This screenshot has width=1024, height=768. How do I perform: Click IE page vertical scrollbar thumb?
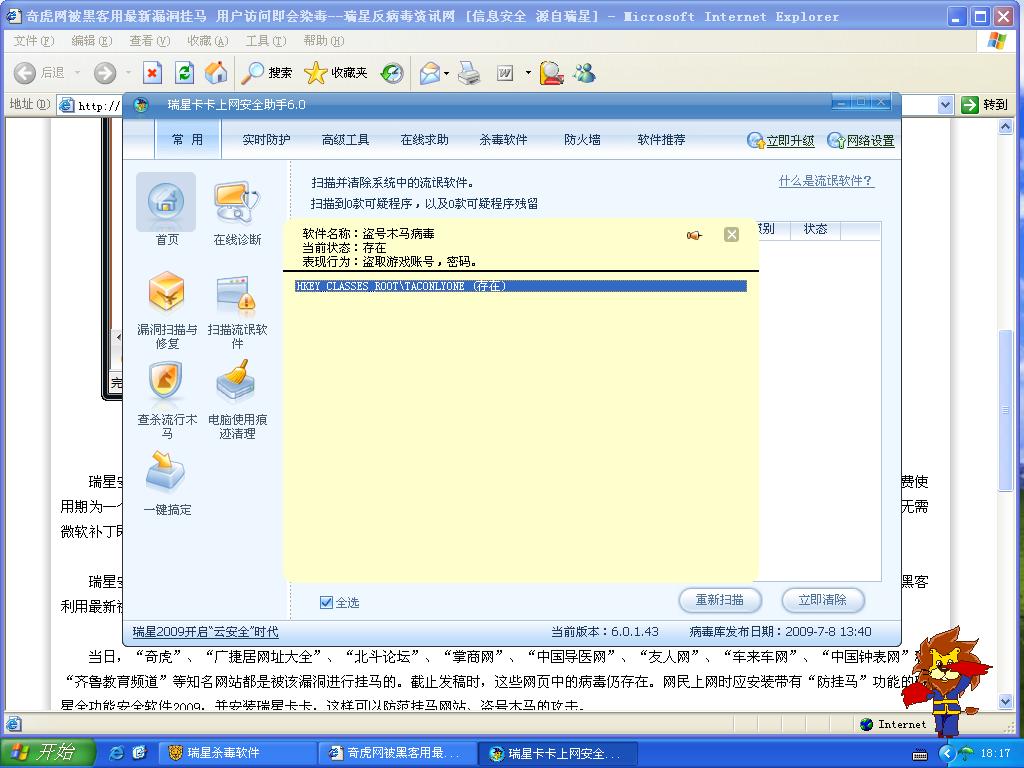[1006, 410]
